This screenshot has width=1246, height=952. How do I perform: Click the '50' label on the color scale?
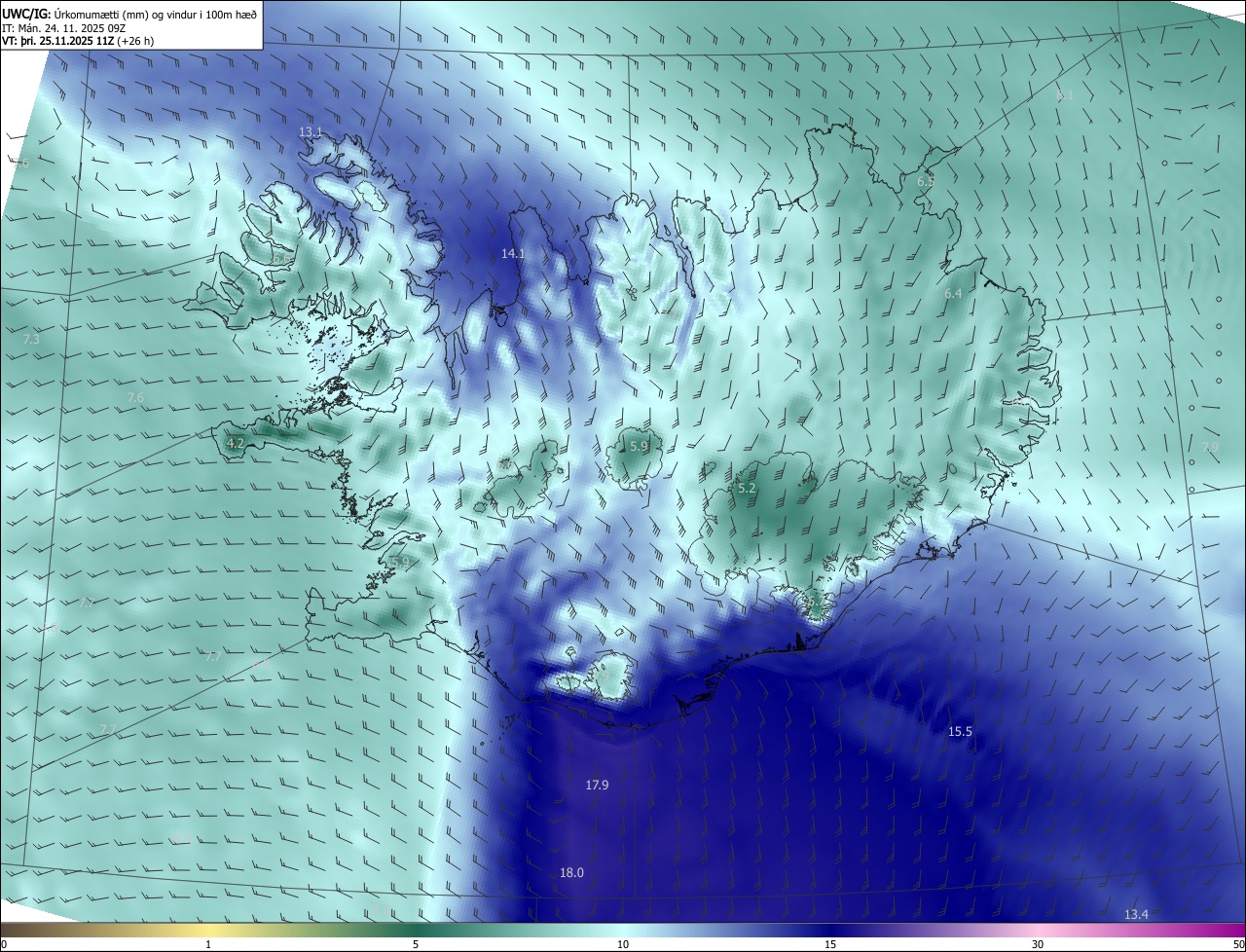(1238, 944)
